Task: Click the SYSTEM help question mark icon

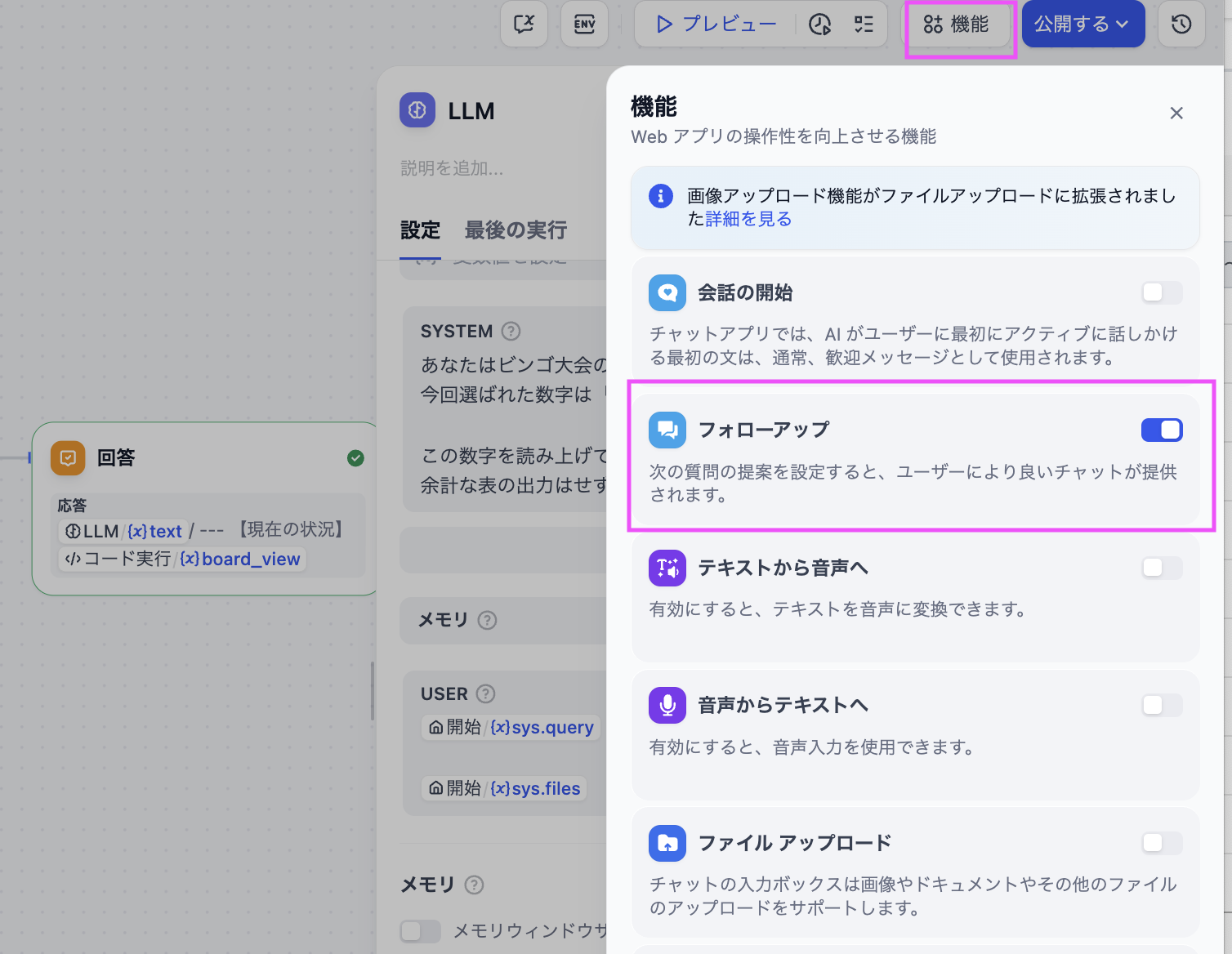Action: [x=511, y=331]
